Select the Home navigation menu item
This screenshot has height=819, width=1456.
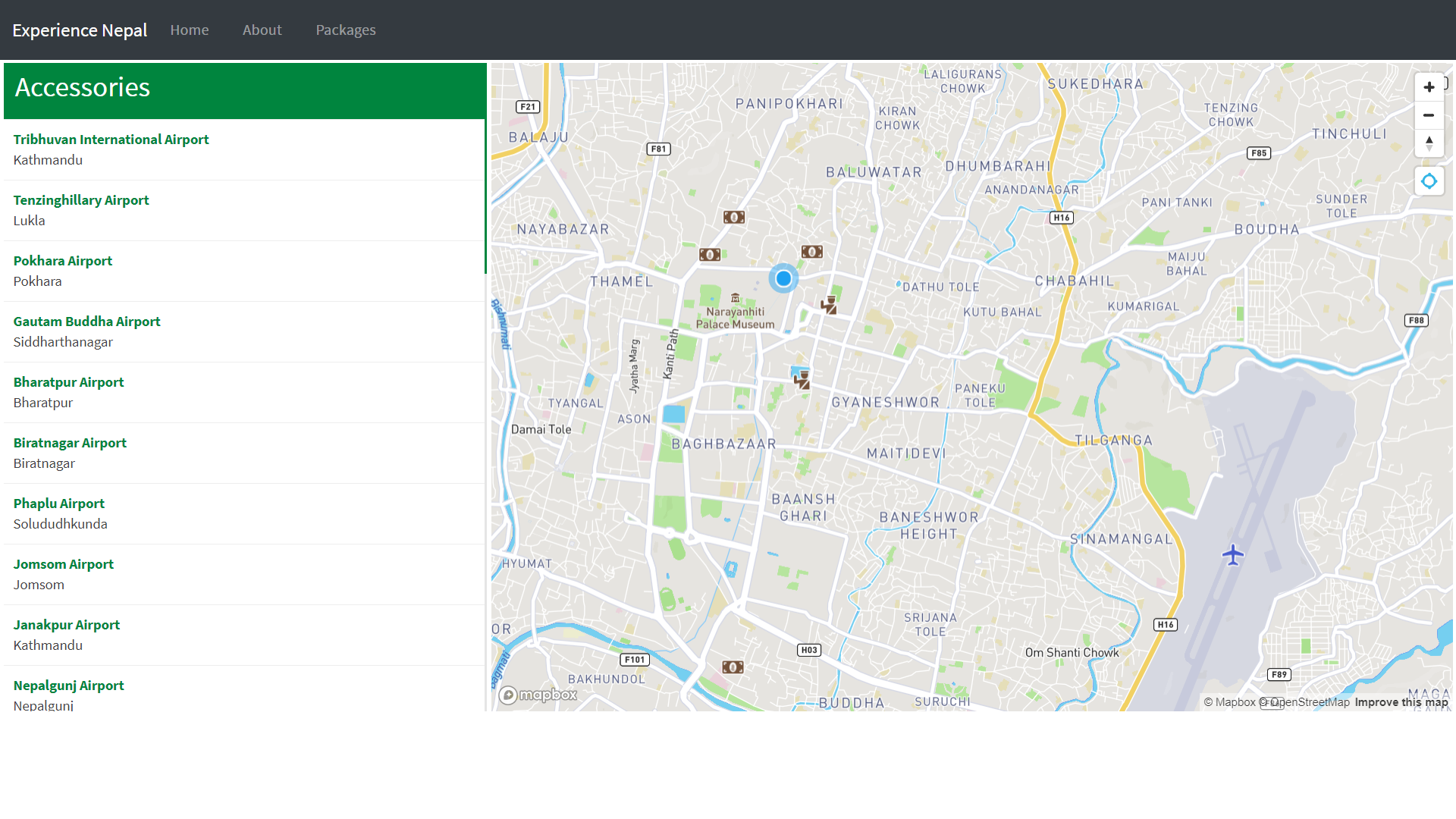click(x=189, y=29)
